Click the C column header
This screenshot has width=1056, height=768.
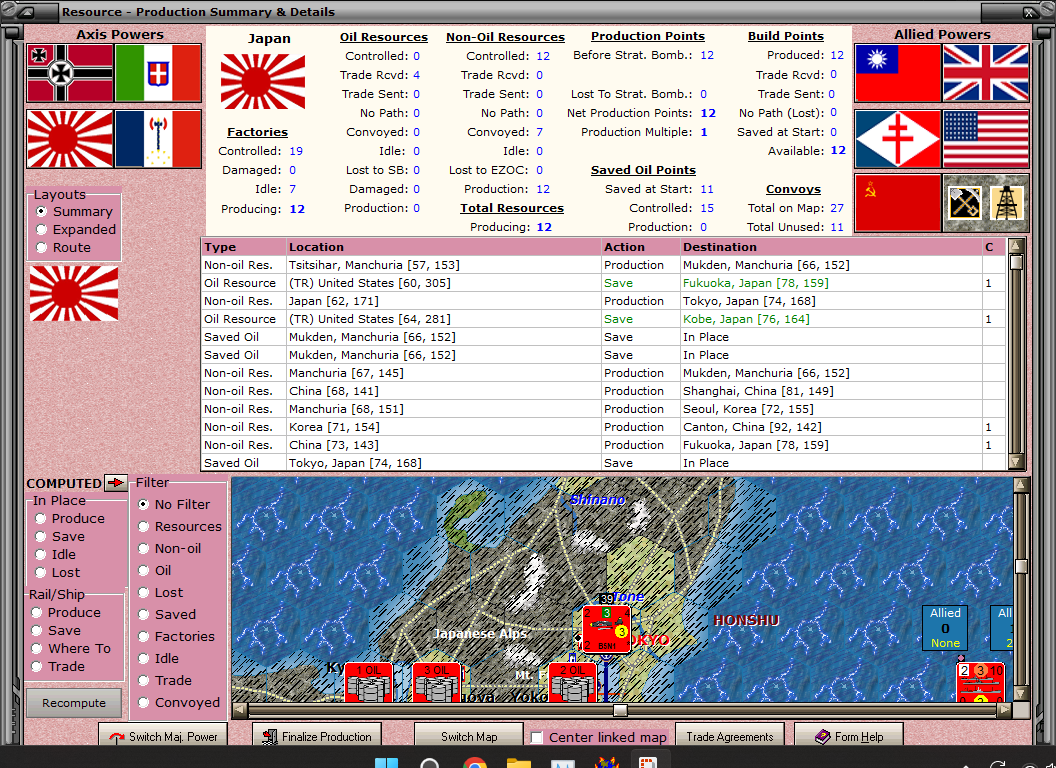pyautogui.click(x=993, y=247)
